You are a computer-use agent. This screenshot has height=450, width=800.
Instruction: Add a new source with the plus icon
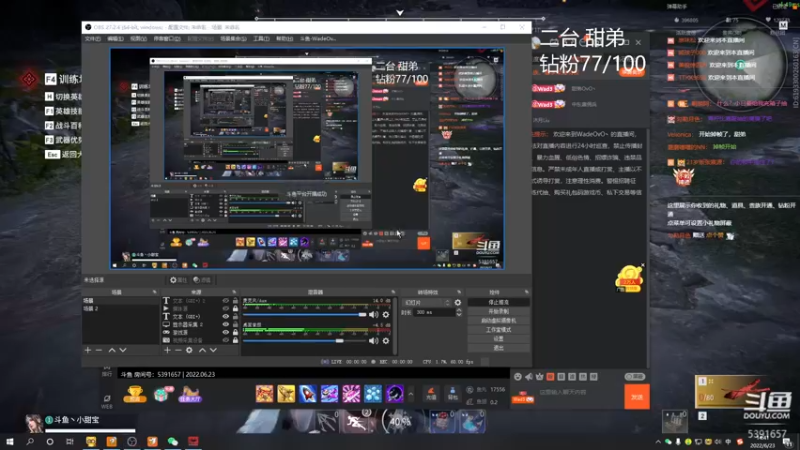[167, 350]
